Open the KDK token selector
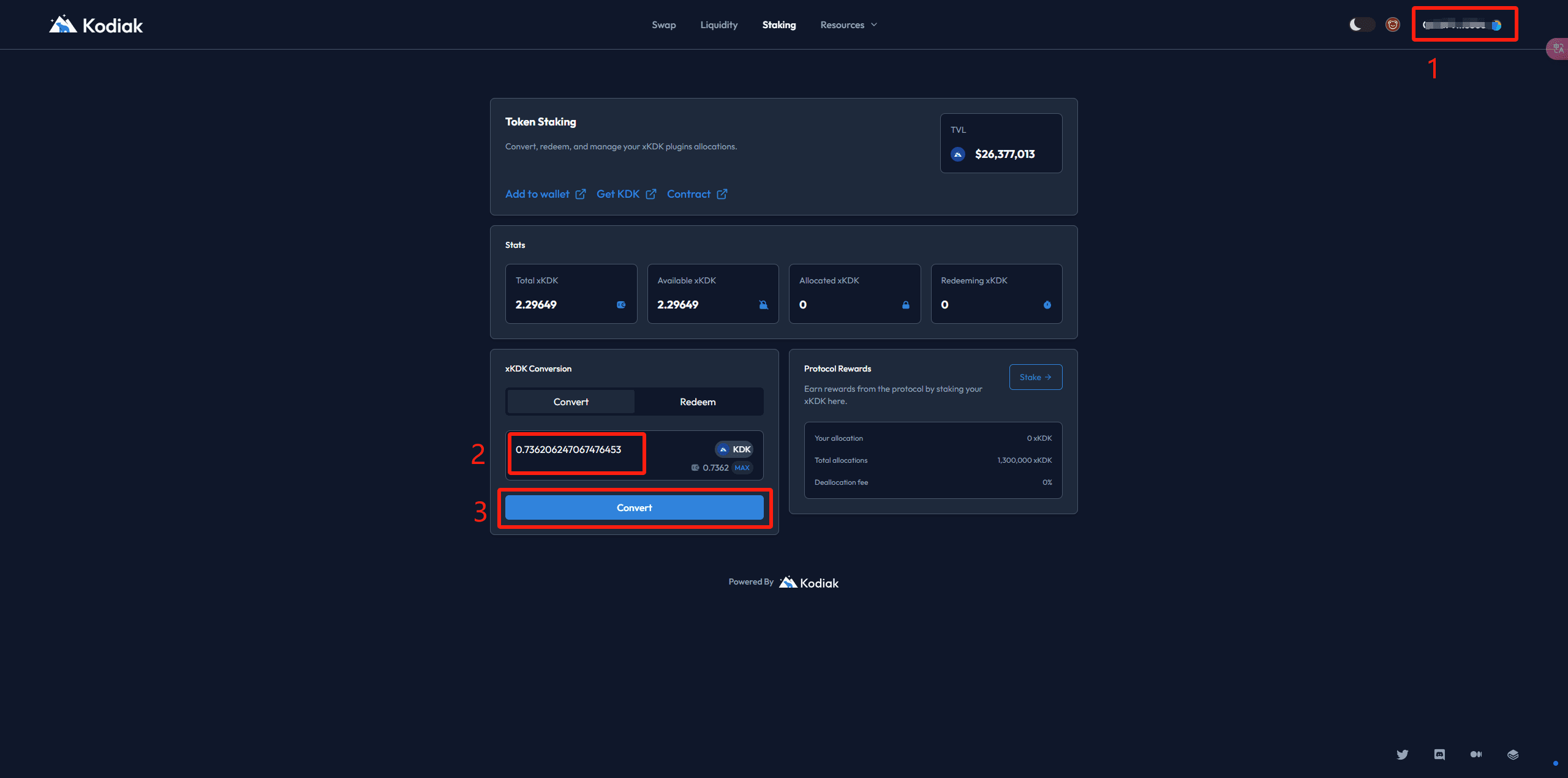 click(x=734, y=449)
